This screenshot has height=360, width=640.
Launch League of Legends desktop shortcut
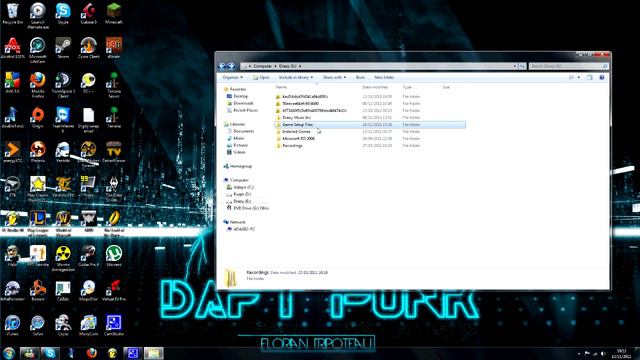(x=38, y=223)
